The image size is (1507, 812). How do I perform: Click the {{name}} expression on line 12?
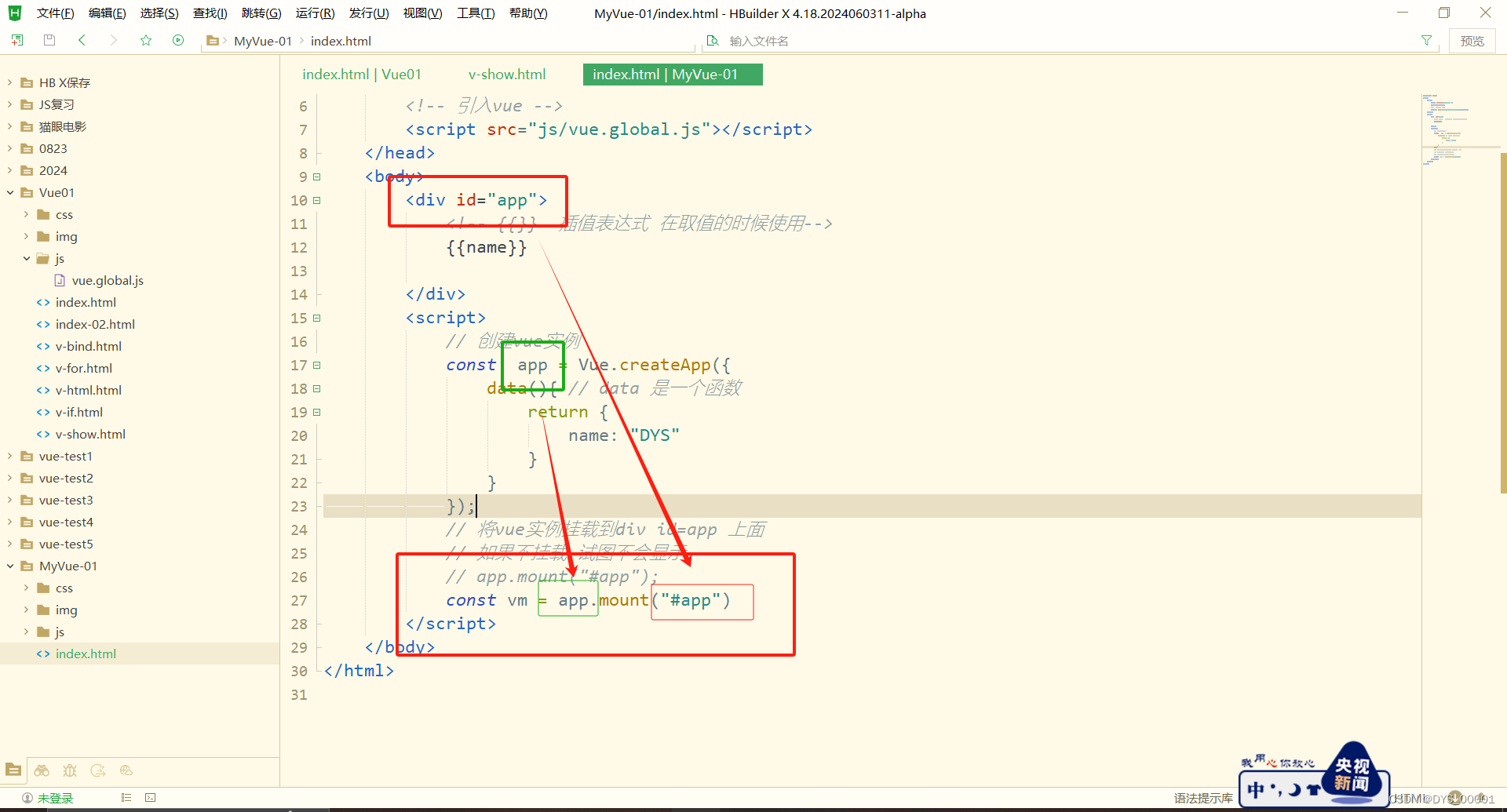(487, 247)
